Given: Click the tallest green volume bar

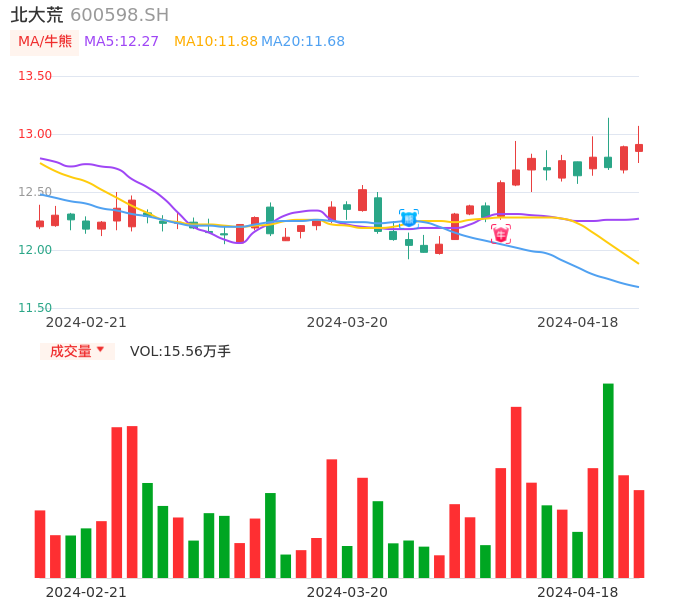Looking at the screenshot, I should click(x=608, y=480).
